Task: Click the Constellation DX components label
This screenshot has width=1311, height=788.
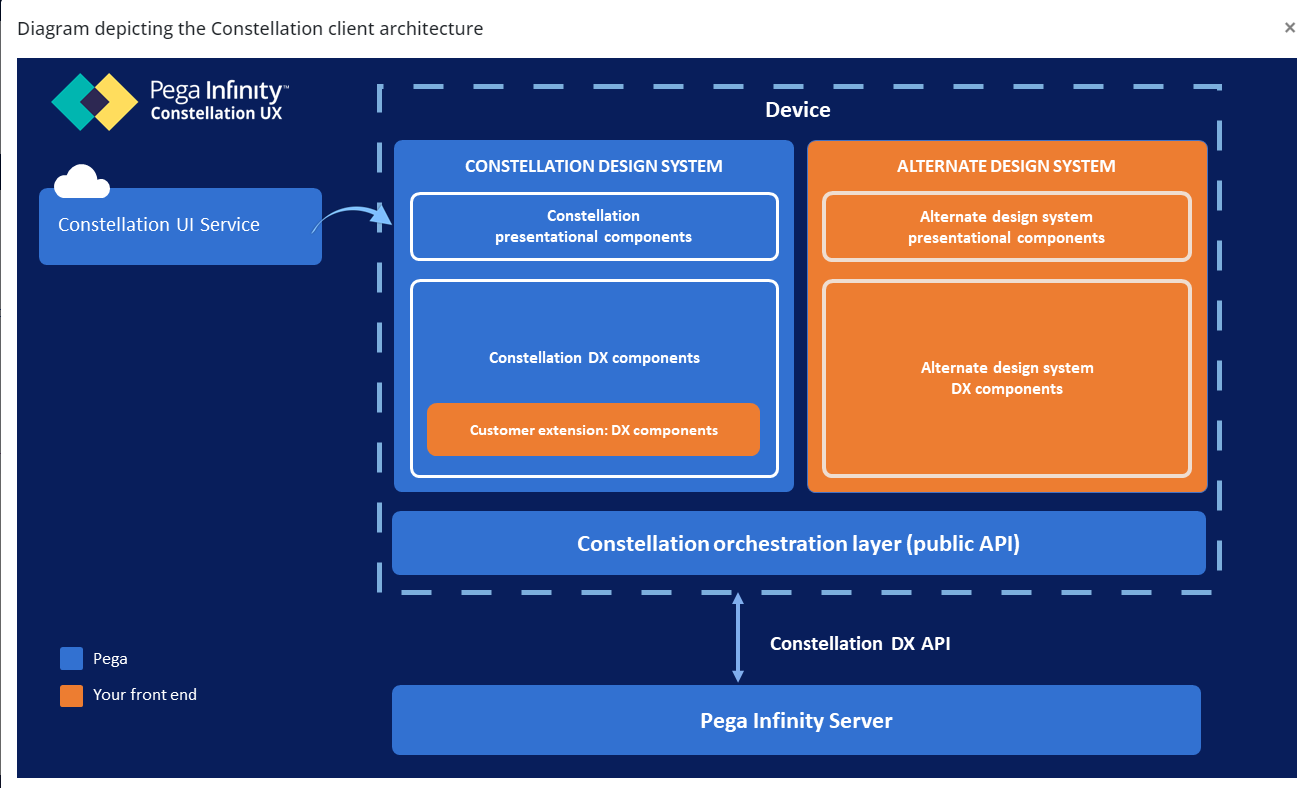Action: click(x=594, y=357)
